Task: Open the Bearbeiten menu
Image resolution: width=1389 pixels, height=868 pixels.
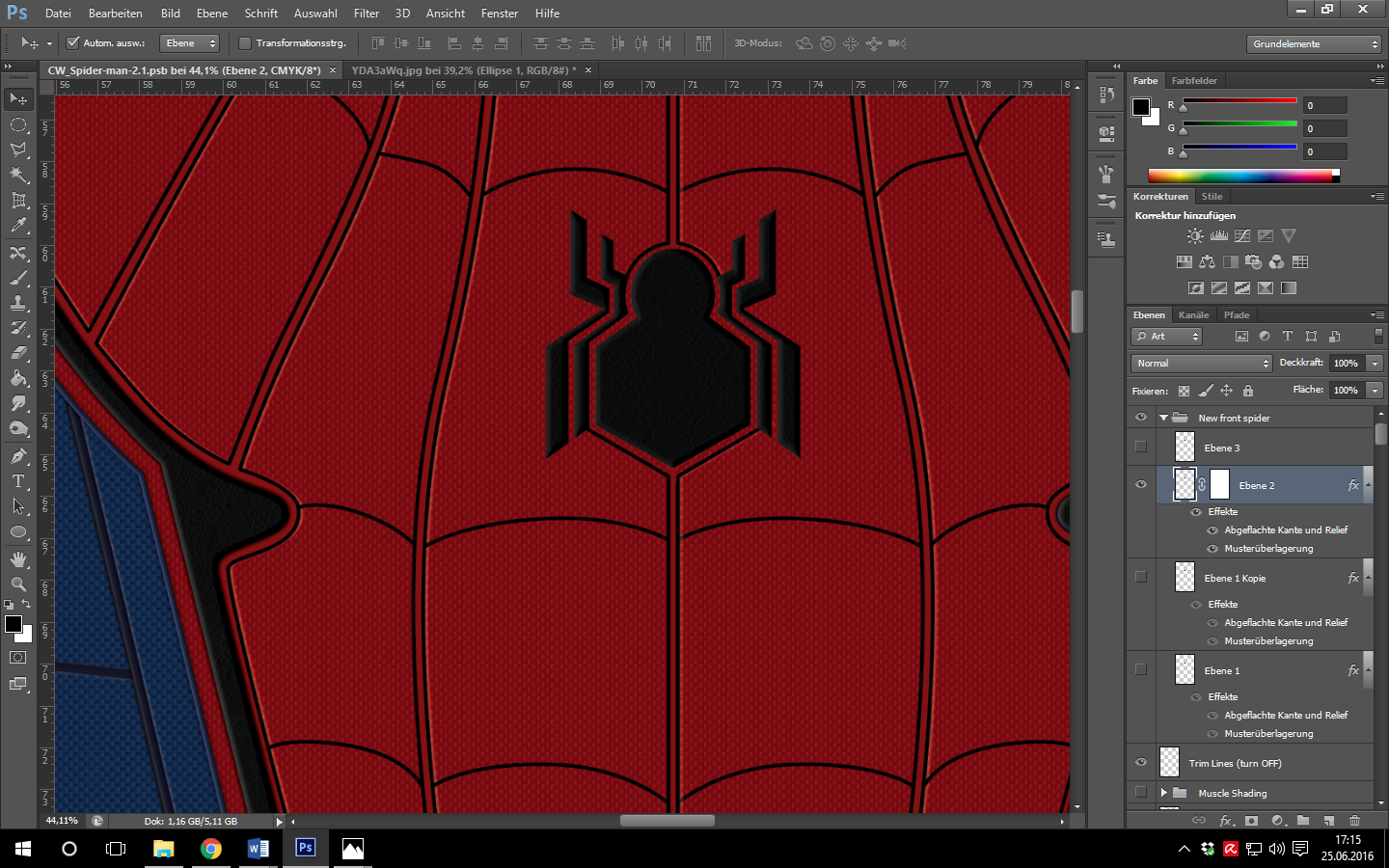Action: [x=116, y=14]
